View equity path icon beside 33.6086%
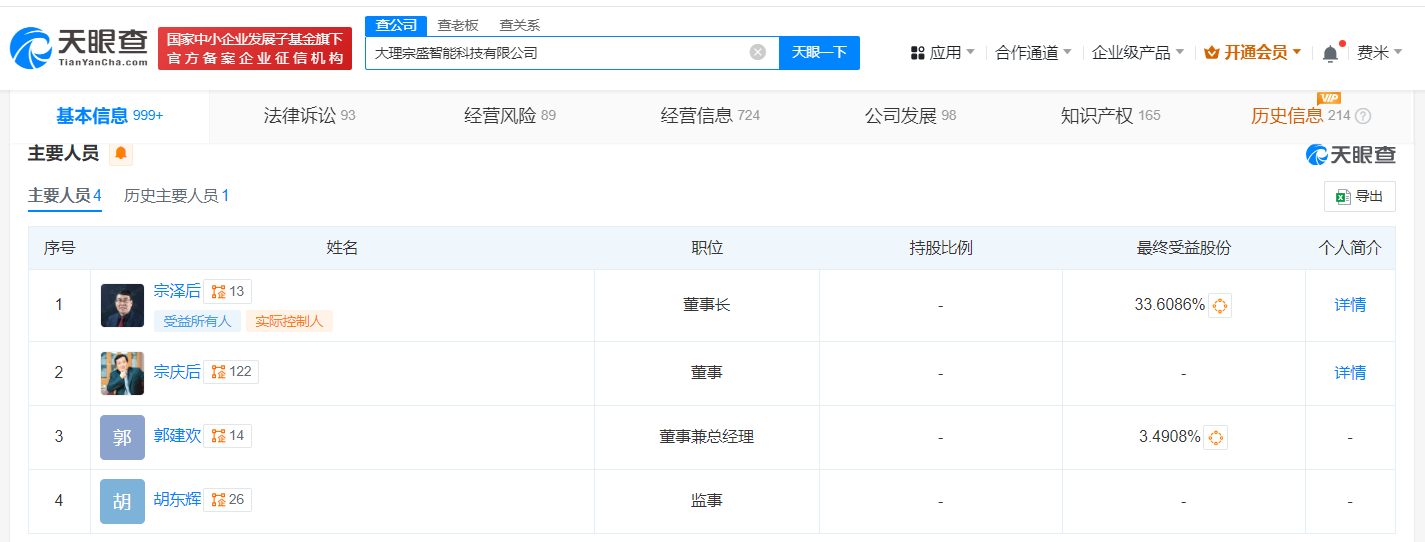The image size is (1425, 542). (x=1220, y=305)
